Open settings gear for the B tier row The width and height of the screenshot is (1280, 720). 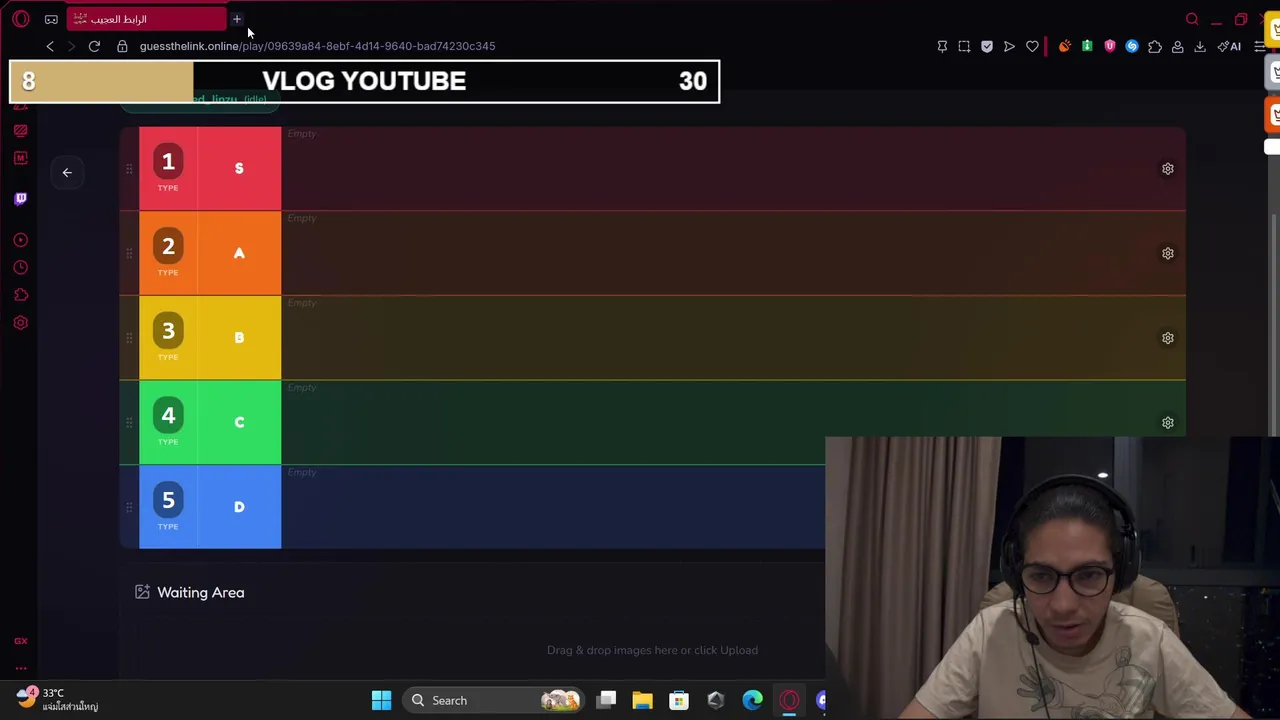coord(1167,338)
